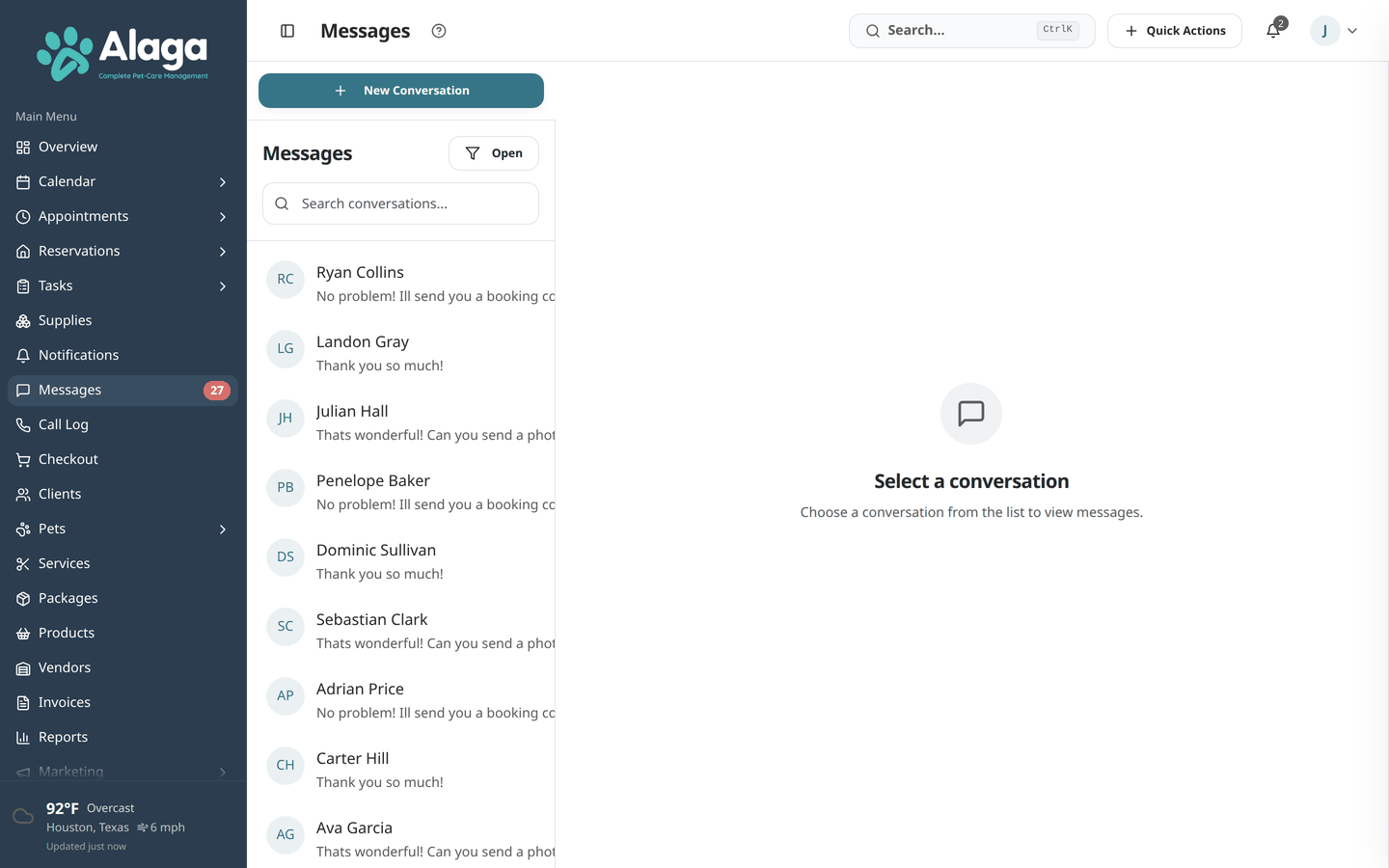1389x868 pixels.
Task: Go to Packages in the sidebar
Action: pos(123,599)
